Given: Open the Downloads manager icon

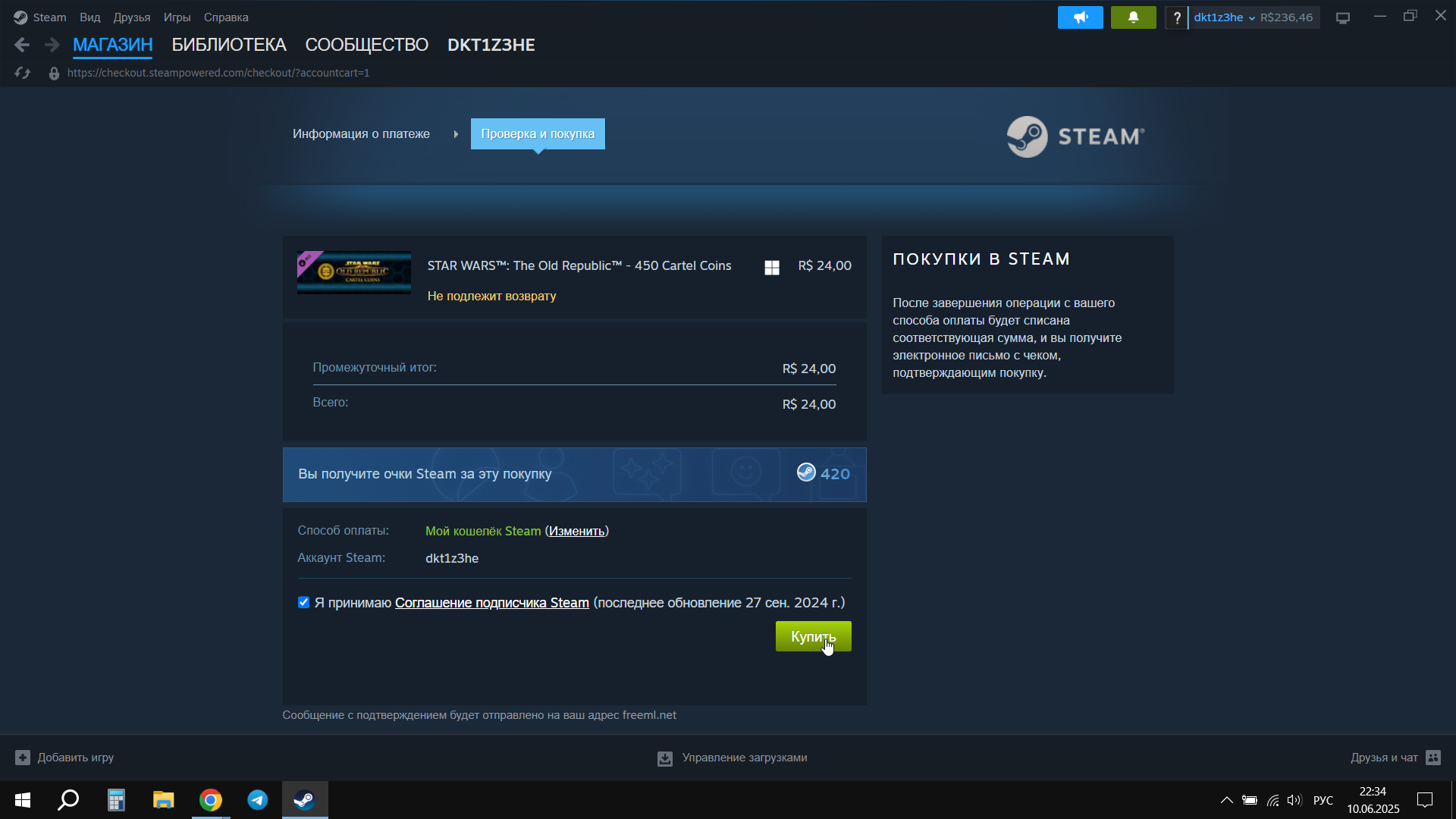Looking at the screenshot, I should coord(665,758).
